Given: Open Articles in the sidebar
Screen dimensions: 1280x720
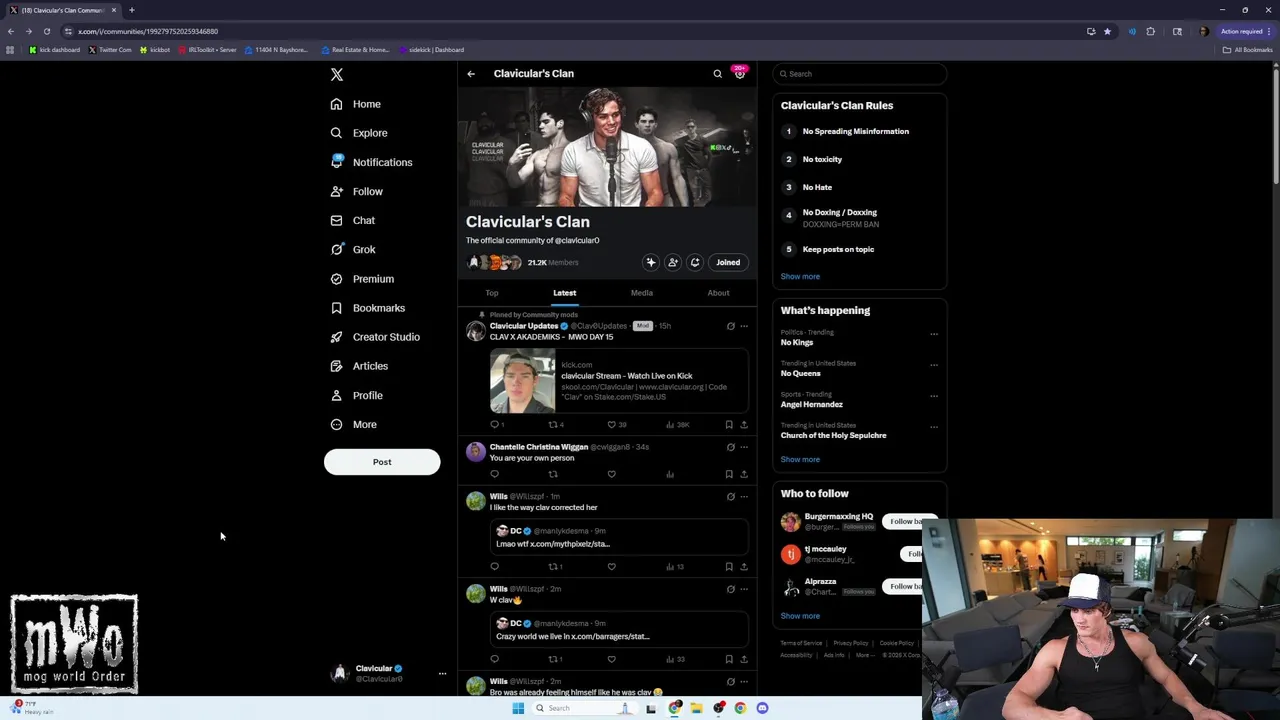Looking at the screenshot, I should click(x=359, y=366).
